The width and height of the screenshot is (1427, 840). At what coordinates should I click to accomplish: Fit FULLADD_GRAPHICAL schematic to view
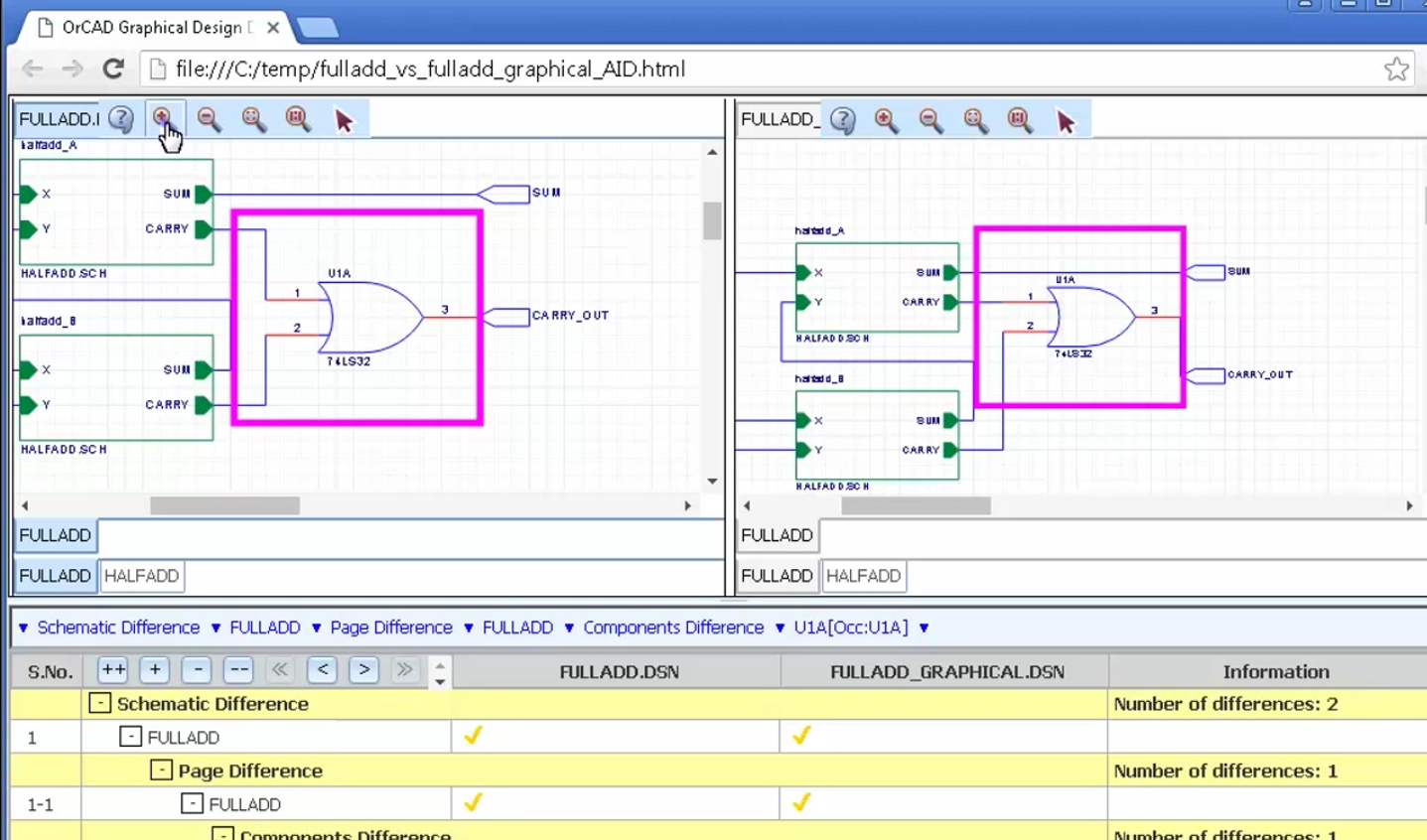[x=975, y=120]
